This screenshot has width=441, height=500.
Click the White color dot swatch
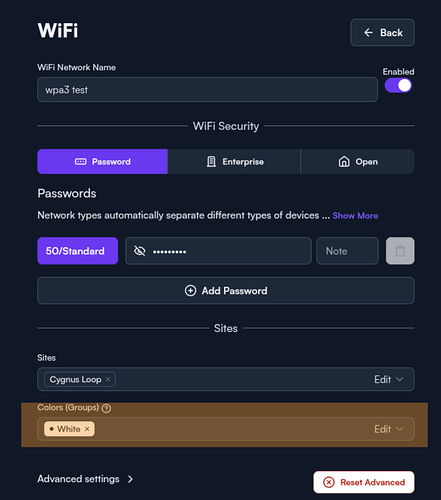[x=52, y=429]
